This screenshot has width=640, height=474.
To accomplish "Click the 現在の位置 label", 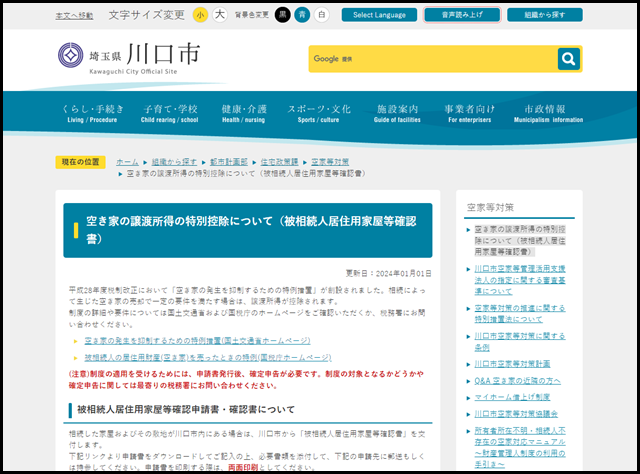I will coord(80,162).
